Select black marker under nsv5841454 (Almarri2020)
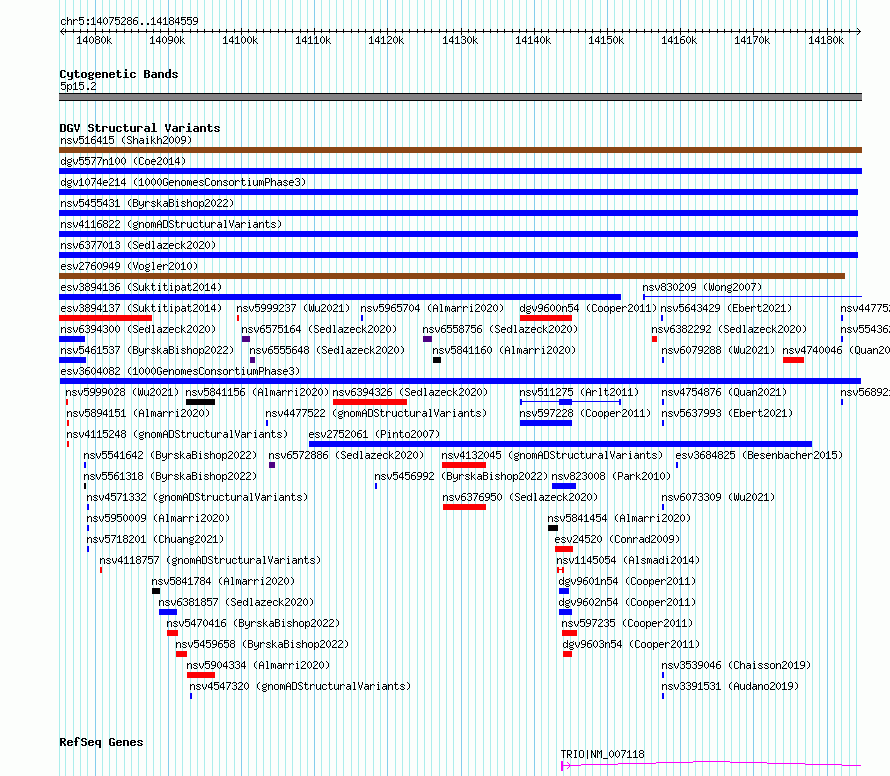The image size is (890, 776). click(x=553, y=528)
